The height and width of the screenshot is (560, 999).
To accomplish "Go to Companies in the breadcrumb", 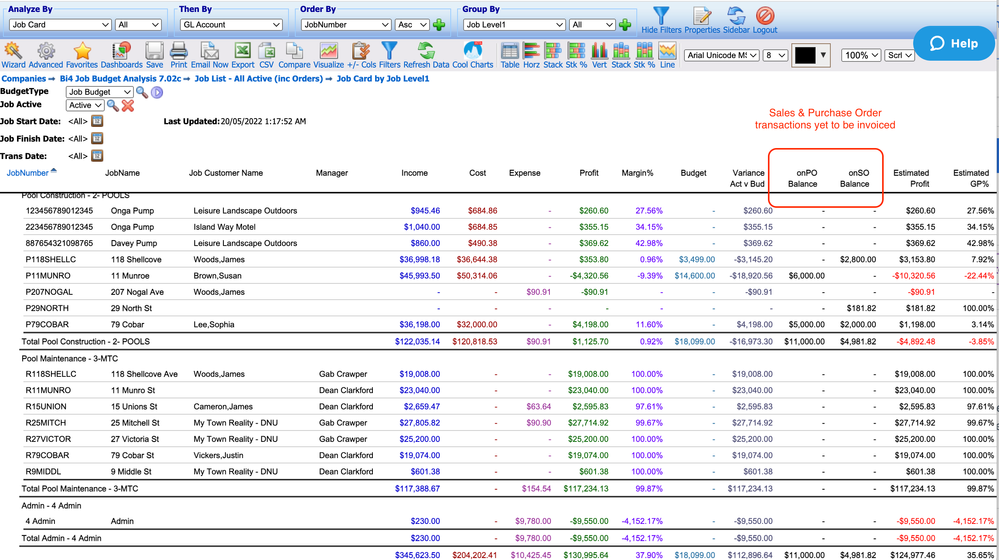I will (x=24, y=78).
